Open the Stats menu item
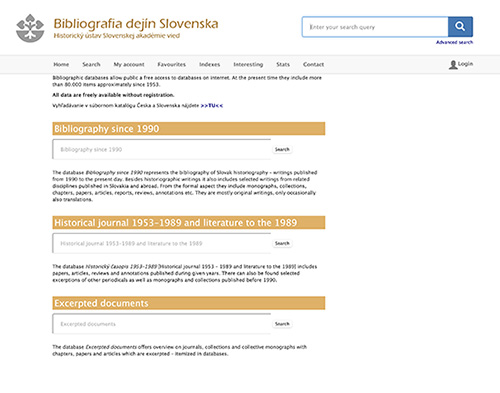500x393 pixels. pyautogui.click(x=283, y=64)
